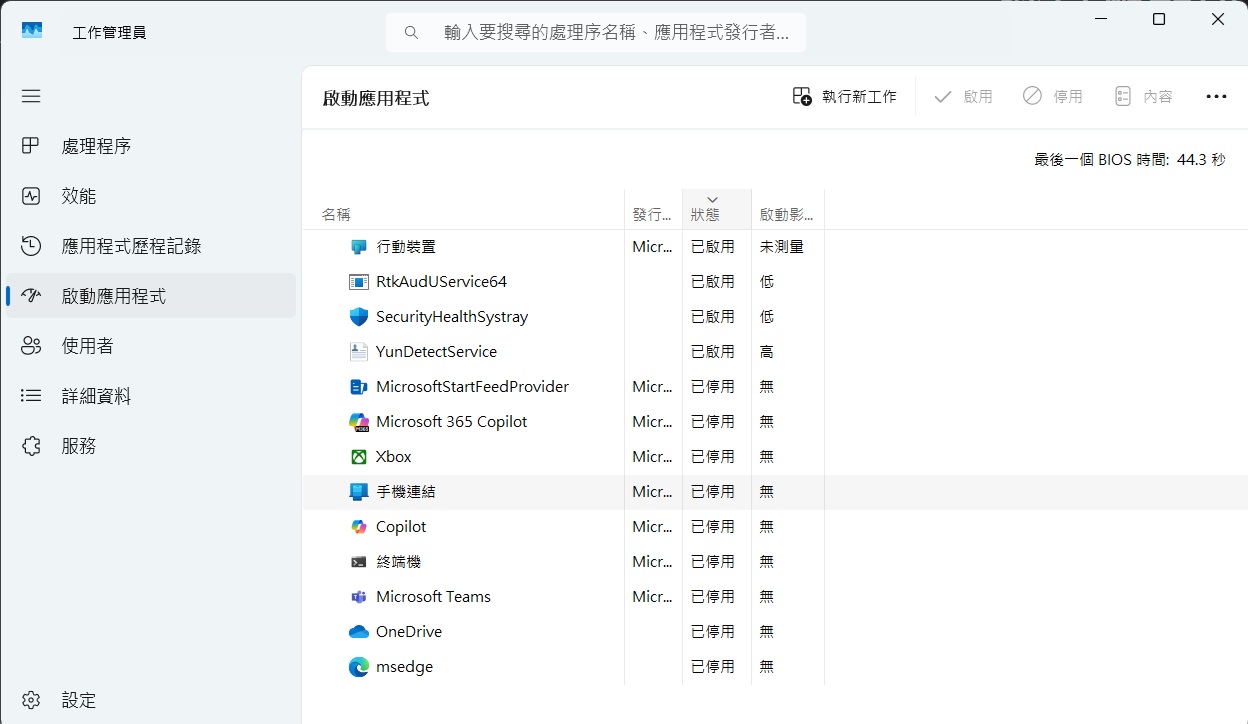Switch to the 效能 (Performance) page
This screenshot has height=724, width=1248.
(x=79, y=196)
